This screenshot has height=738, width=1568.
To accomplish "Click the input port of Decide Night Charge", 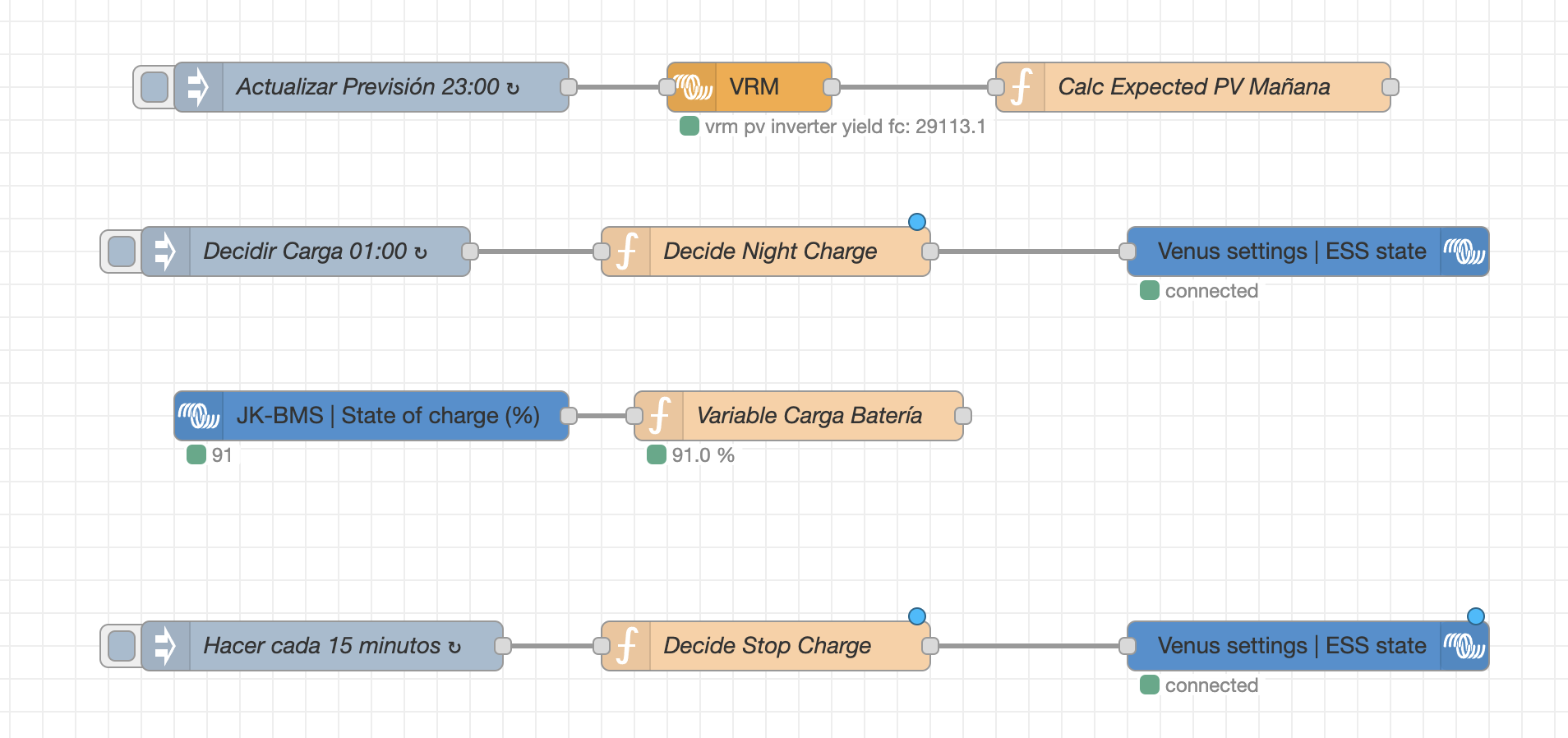I will tap(602, 251).
